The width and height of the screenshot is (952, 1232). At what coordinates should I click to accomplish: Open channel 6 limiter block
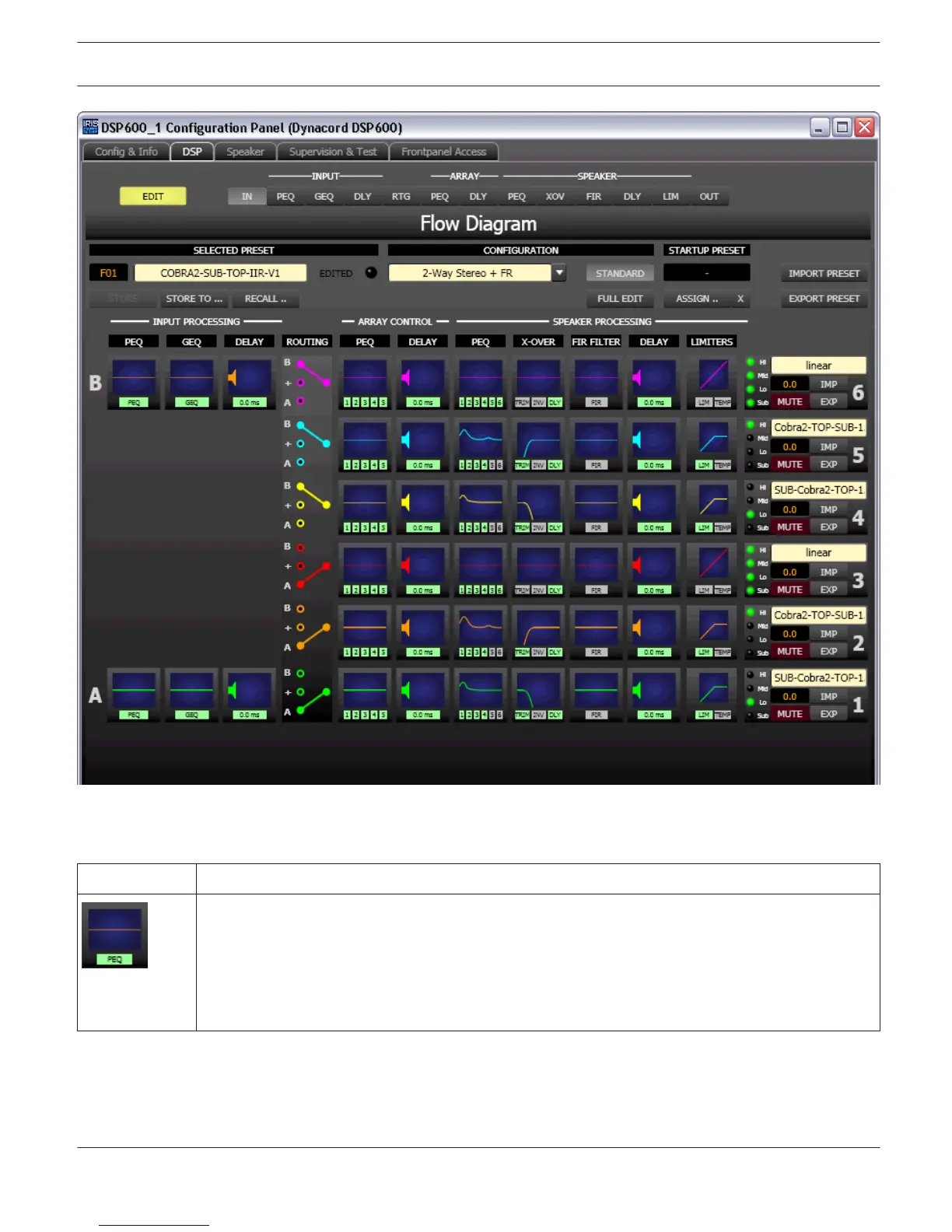(712, 383)
